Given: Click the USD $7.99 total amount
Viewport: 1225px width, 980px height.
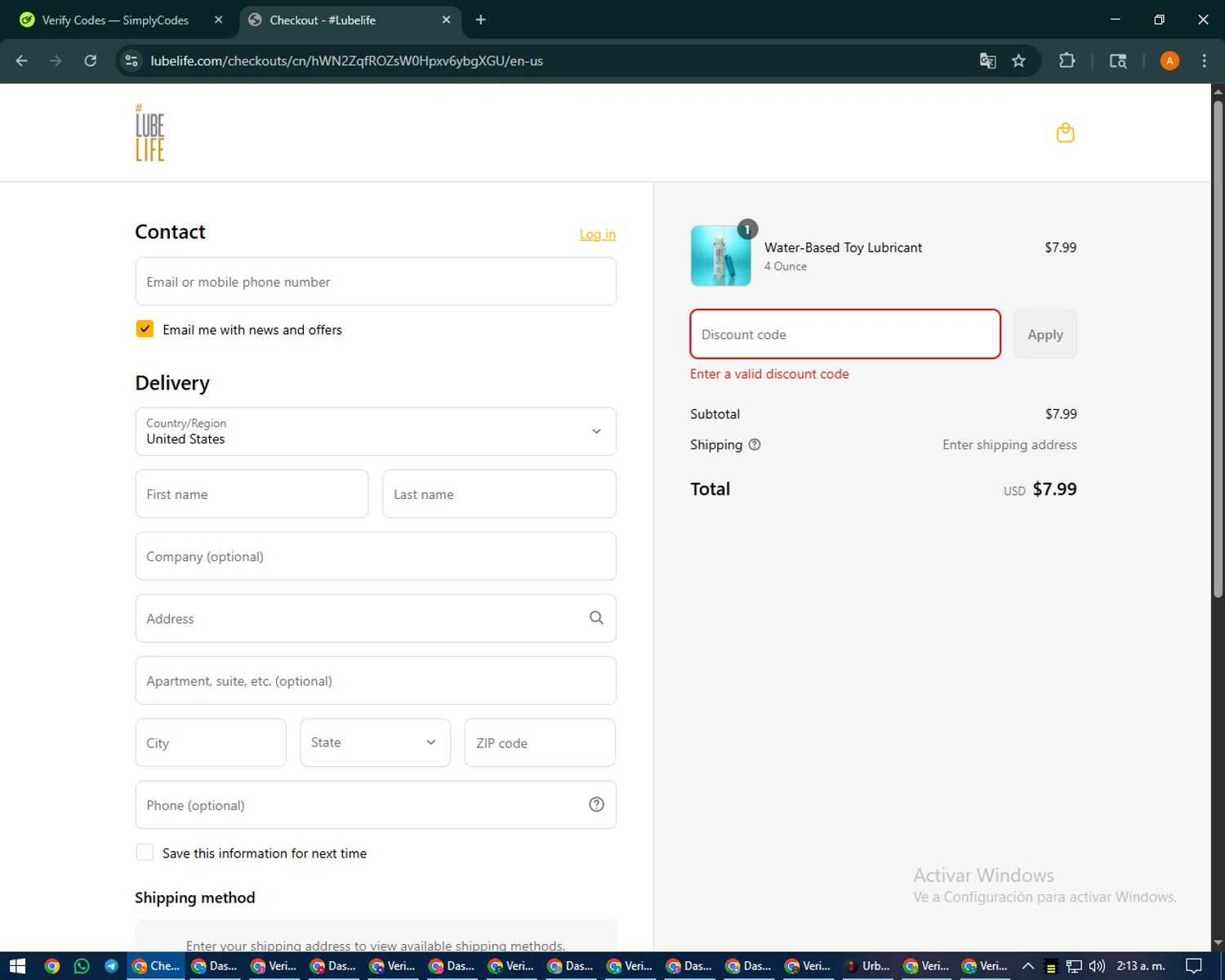Looking at the screenshot, I should 1040,489.
